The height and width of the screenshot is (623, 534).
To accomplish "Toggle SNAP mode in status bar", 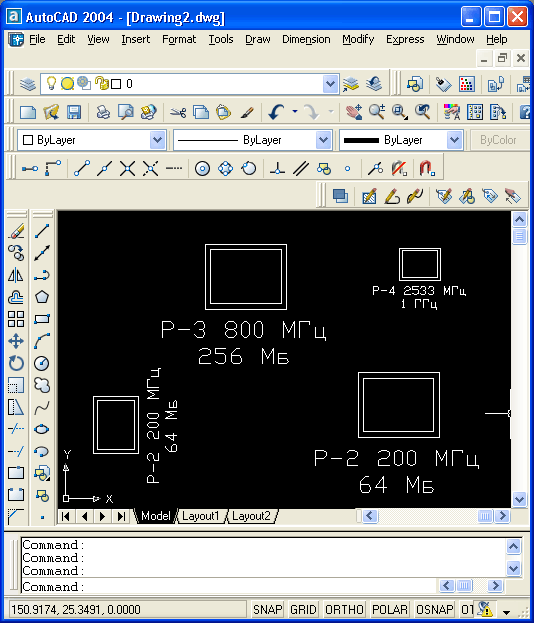I will pyautogui.click(x=267, y=609).
